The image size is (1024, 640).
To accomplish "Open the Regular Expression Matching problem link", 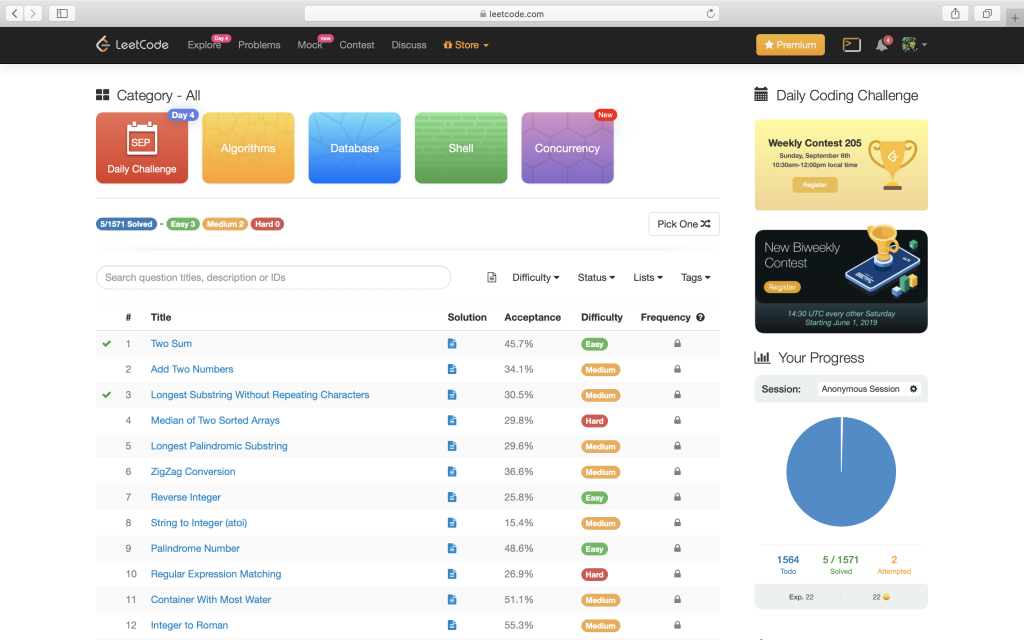I will [x=216, y=574].
